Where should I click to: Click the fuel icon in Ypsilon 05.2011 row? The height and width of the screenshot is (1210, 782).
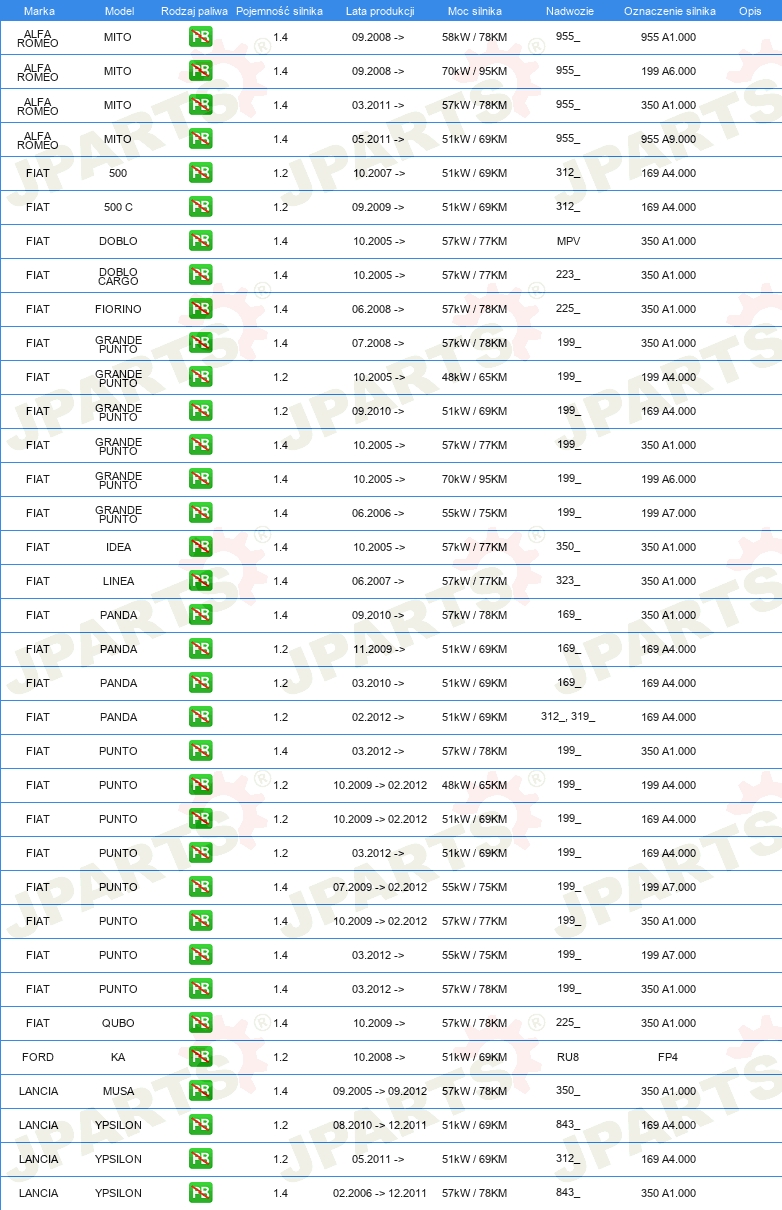[200, 1159]
